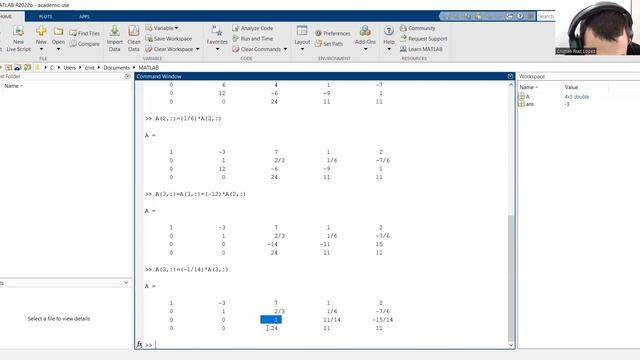Click Request Support

(423, 38)
